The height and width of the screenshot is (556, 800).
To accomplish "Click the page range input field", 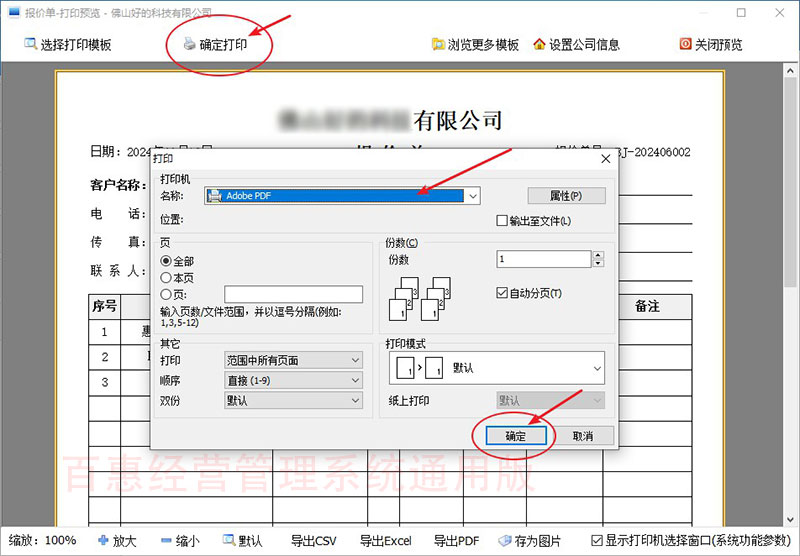I will point(293,294).
